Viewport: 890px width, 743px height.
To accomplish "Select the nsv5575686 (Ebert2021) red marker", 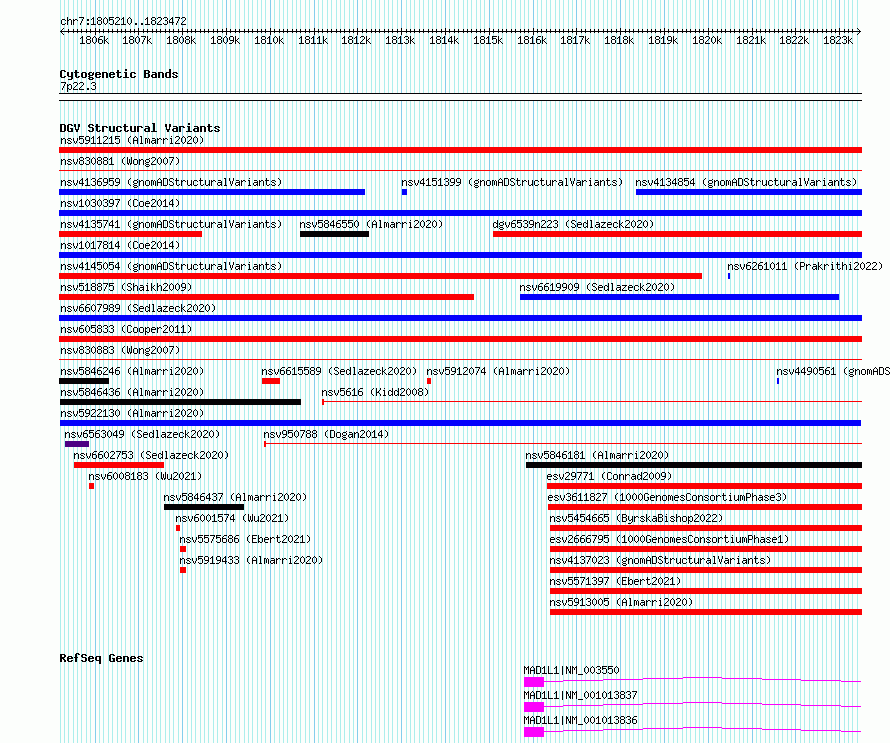I will tap(183, 549).
